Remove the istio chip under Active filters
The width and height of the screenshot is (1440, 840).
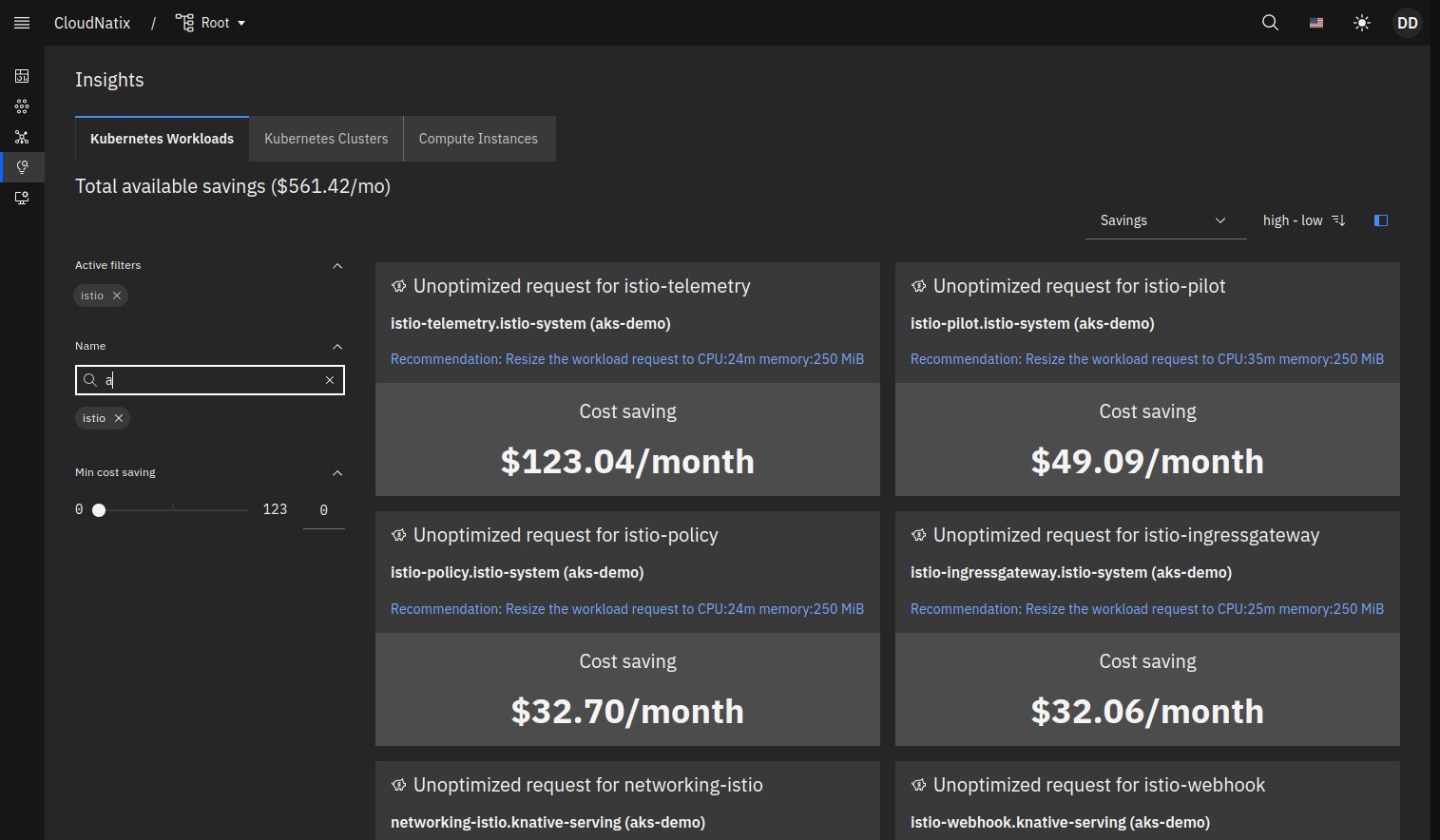click(117, 296)
